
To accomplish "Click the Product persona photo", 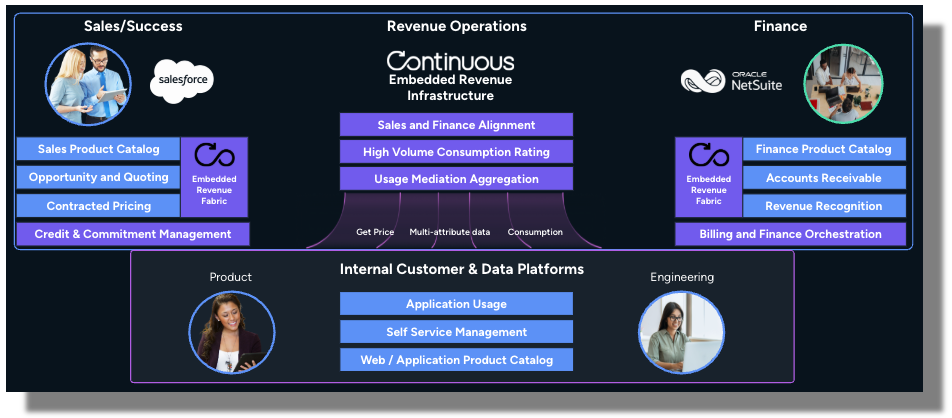I will pos(231,332).
